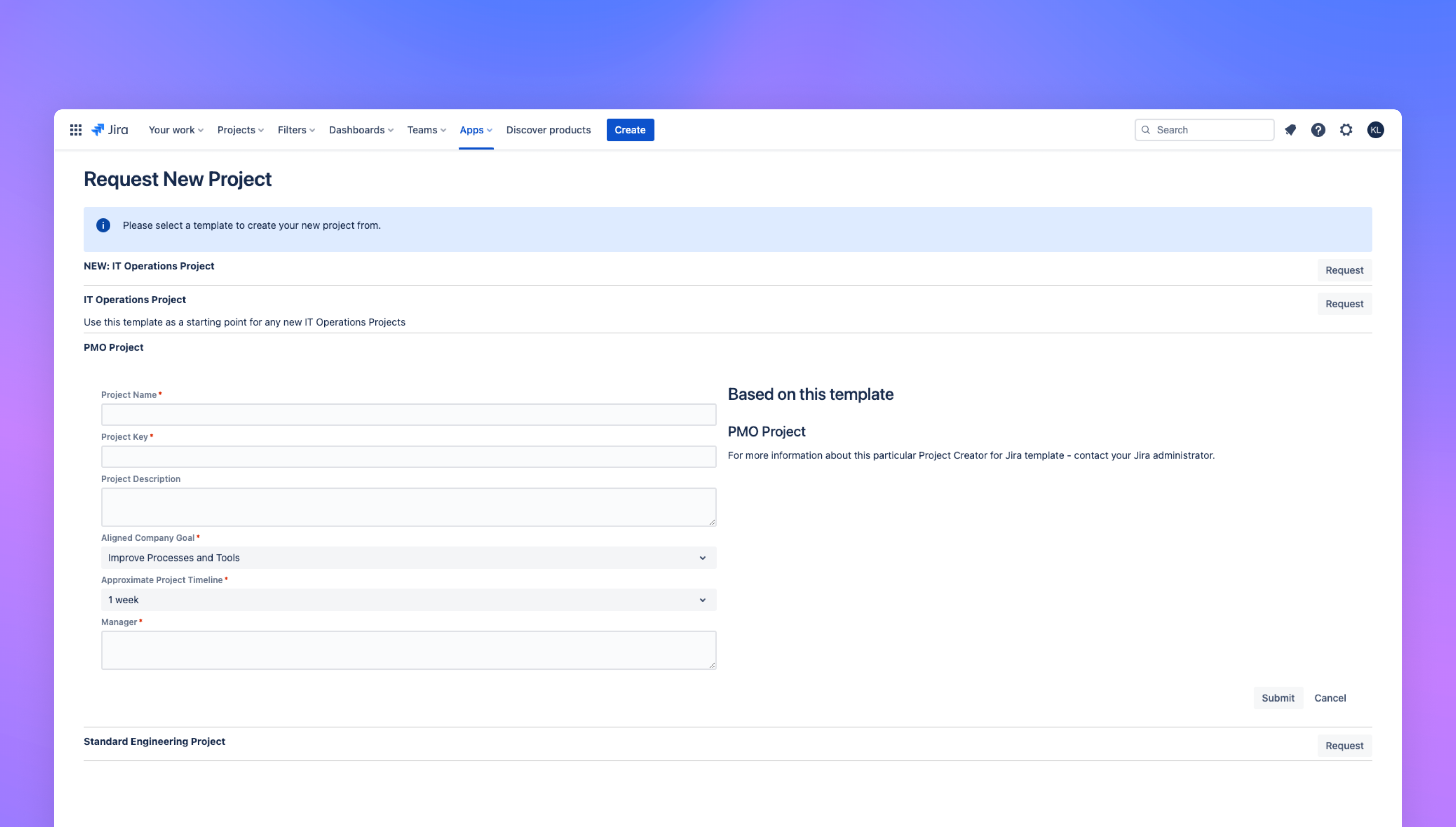1456x827 pixels.
Task: Click the blue info icon in banner
Action: coord(103,226)
